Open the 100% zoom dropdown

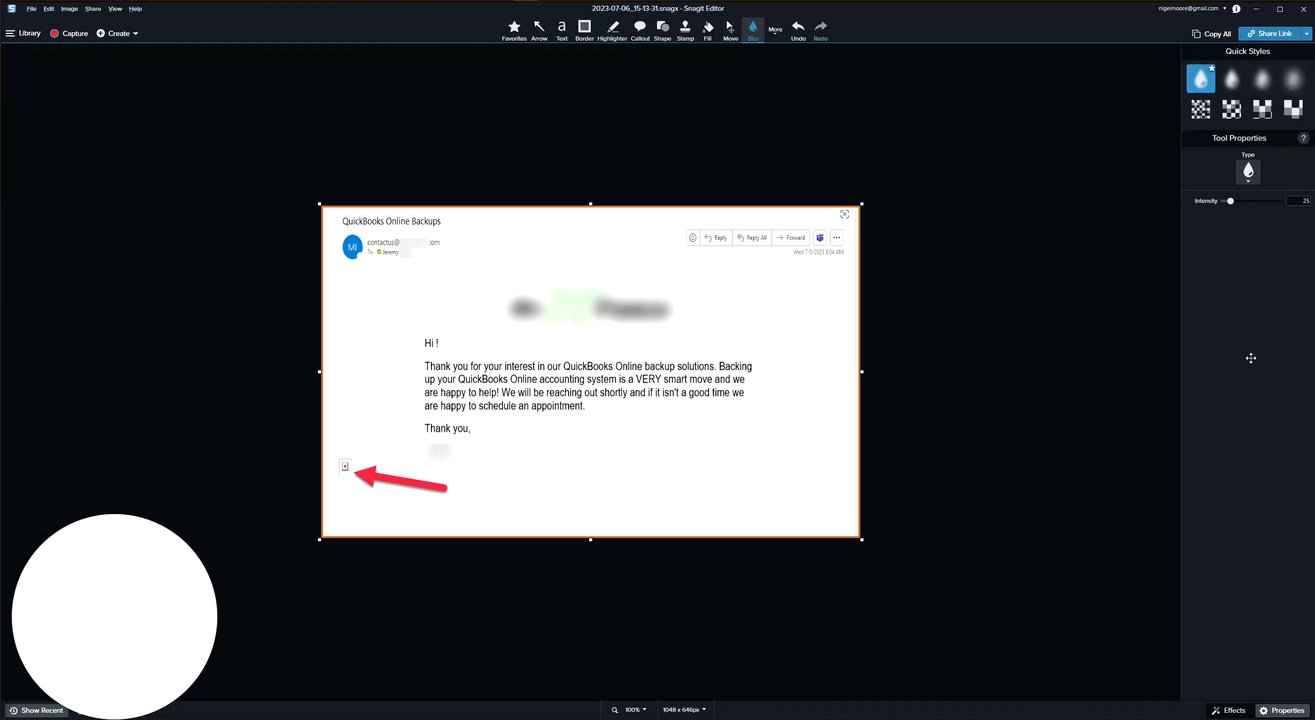pyautogui.click(x=635, y=710)
